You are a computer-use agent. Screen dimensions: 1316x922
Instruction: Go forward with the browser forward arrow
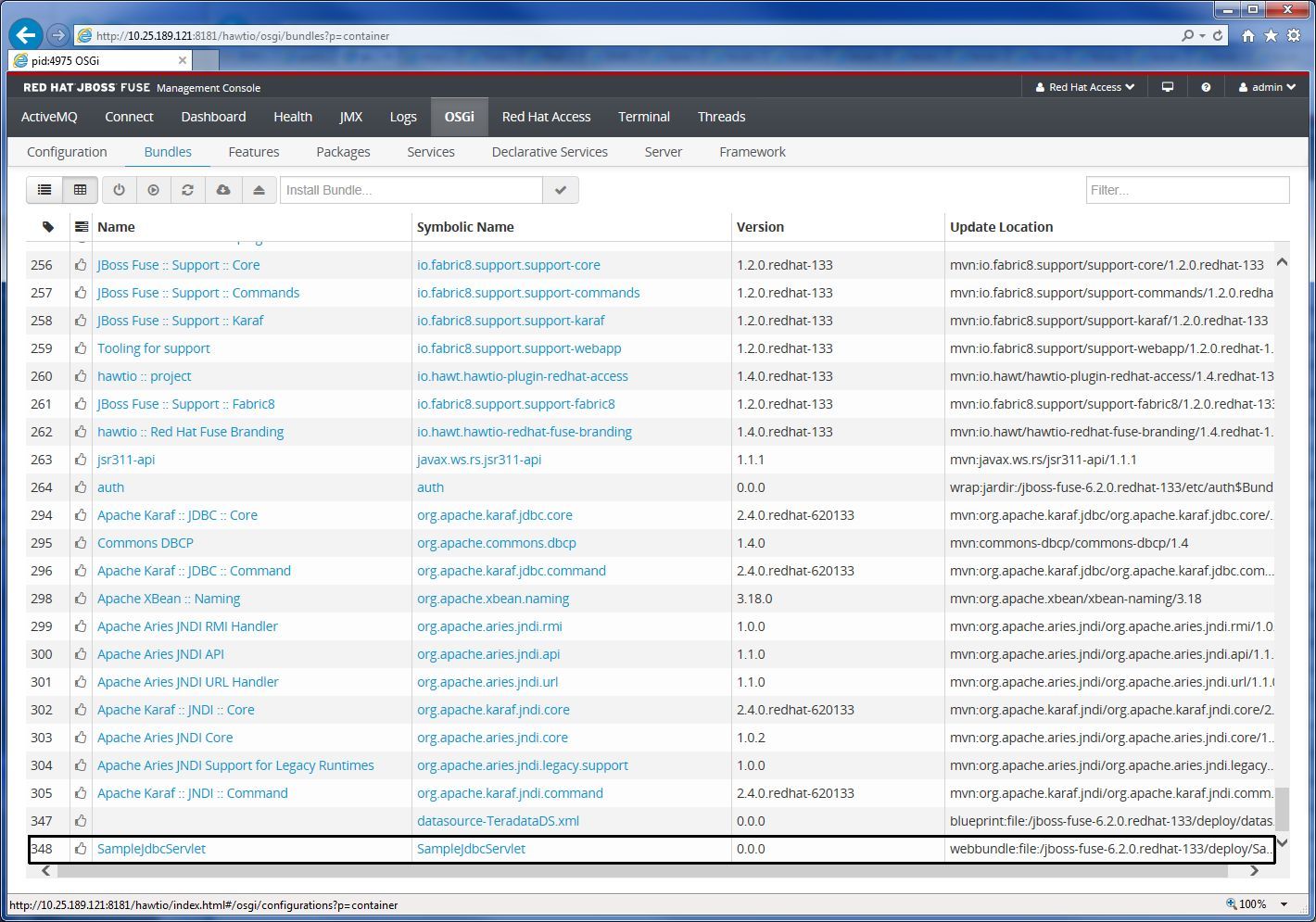click(x=58, y=35)
